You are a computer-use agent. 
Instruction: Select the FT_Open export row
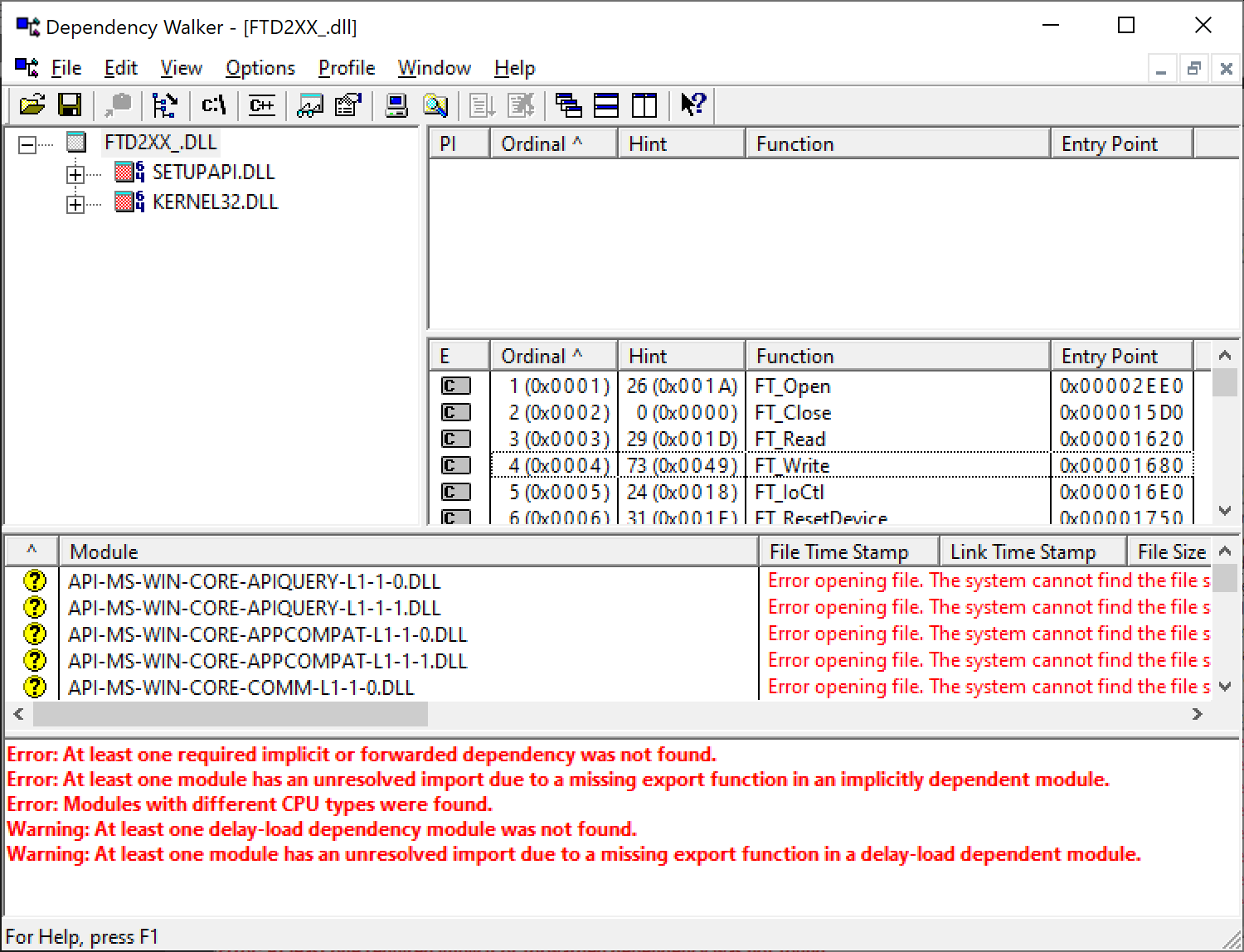coord(812,386)
